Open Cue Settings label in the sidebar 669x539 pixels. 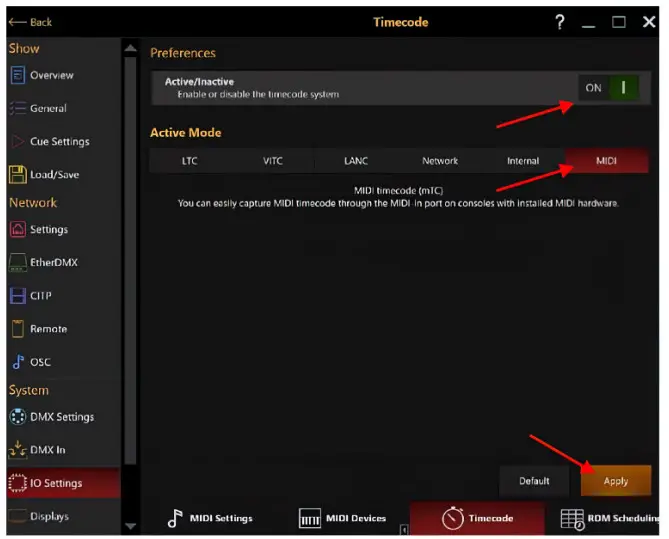click(x=60, y=141)
